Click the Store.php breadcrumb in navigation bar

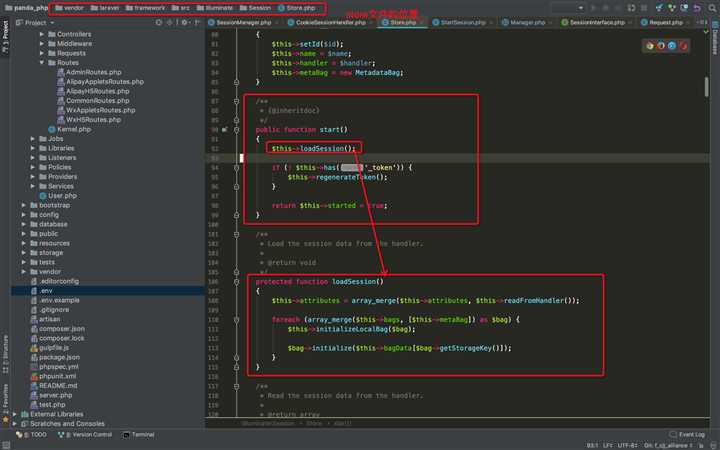tap(297, 8)
